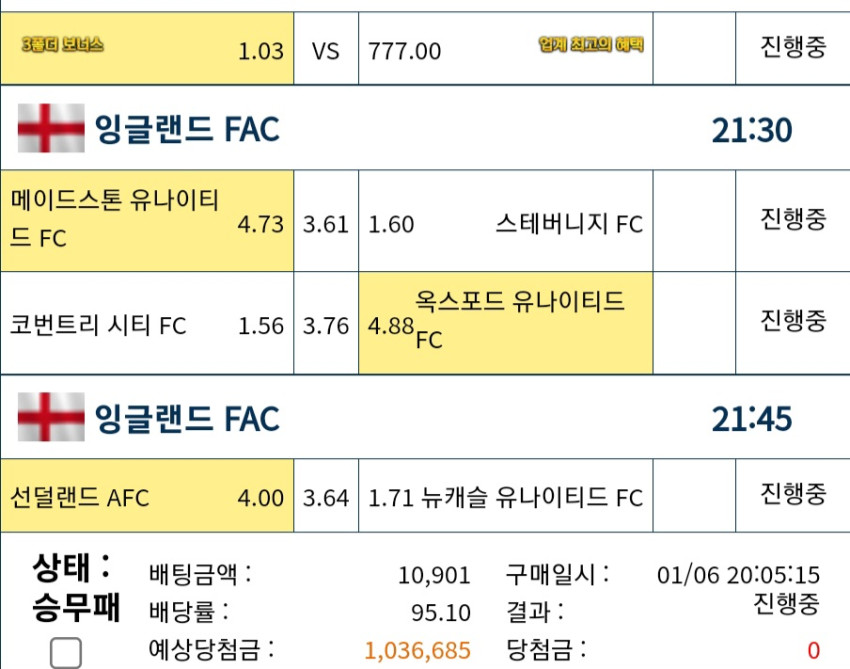Tick the checkbox under 승무패 status

coord(66,653)
